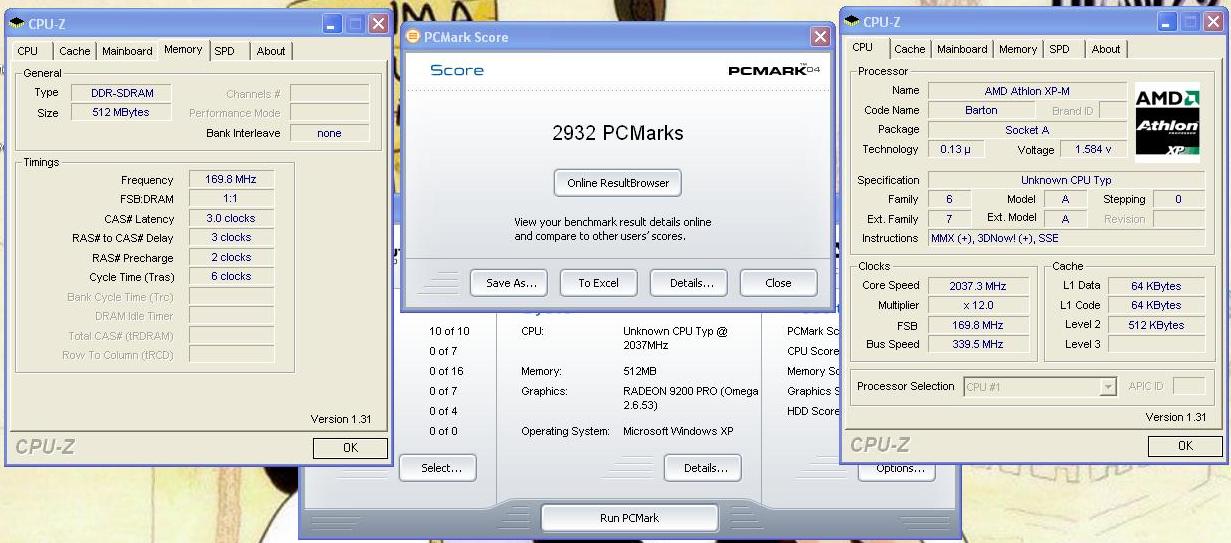Click the left CPU-Z title bar chip icon
Image resolution: width=1231 pixels, height=543 pixels.
[17, 23]
